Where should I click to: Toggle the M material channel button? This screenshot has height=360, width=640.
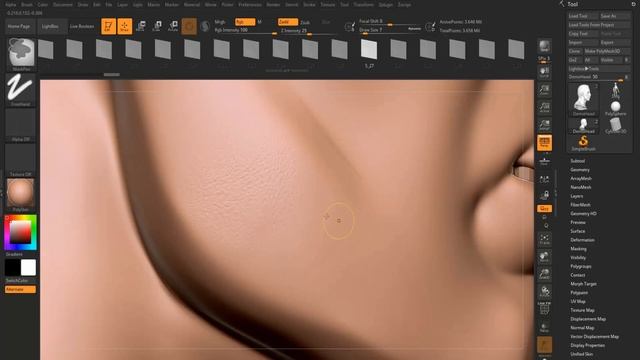coord(260,22)
